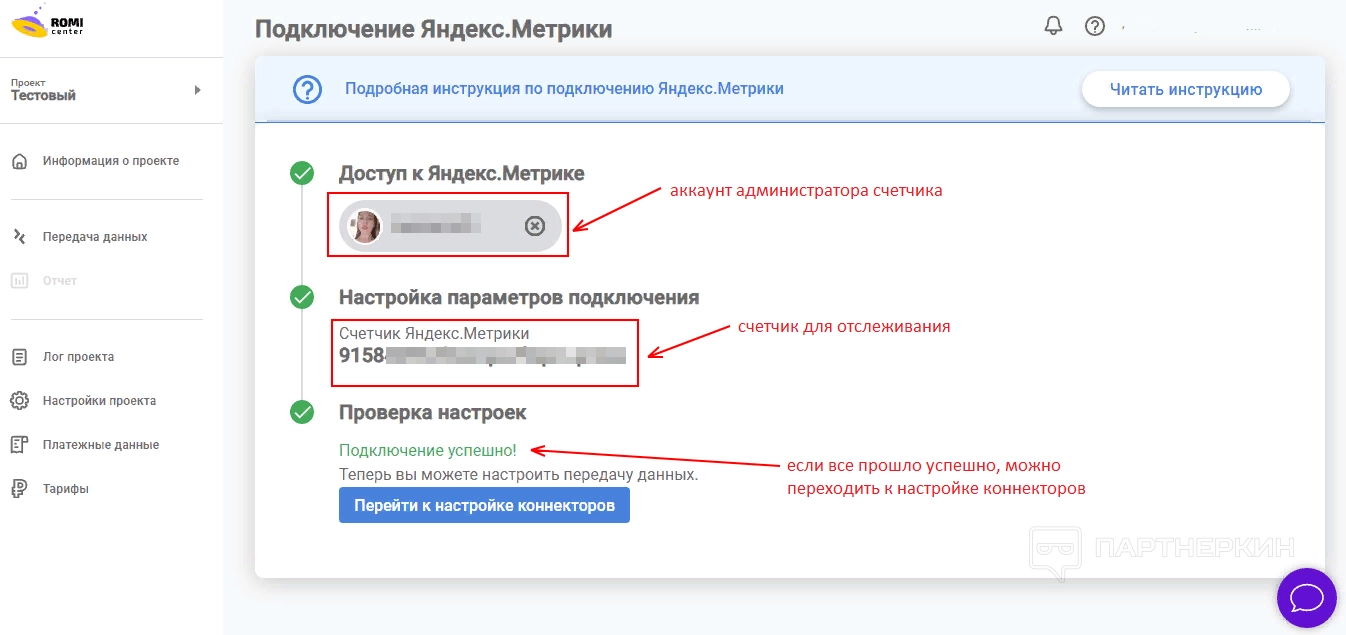Click the account avatar thumbnail

[x=365, y=226]
